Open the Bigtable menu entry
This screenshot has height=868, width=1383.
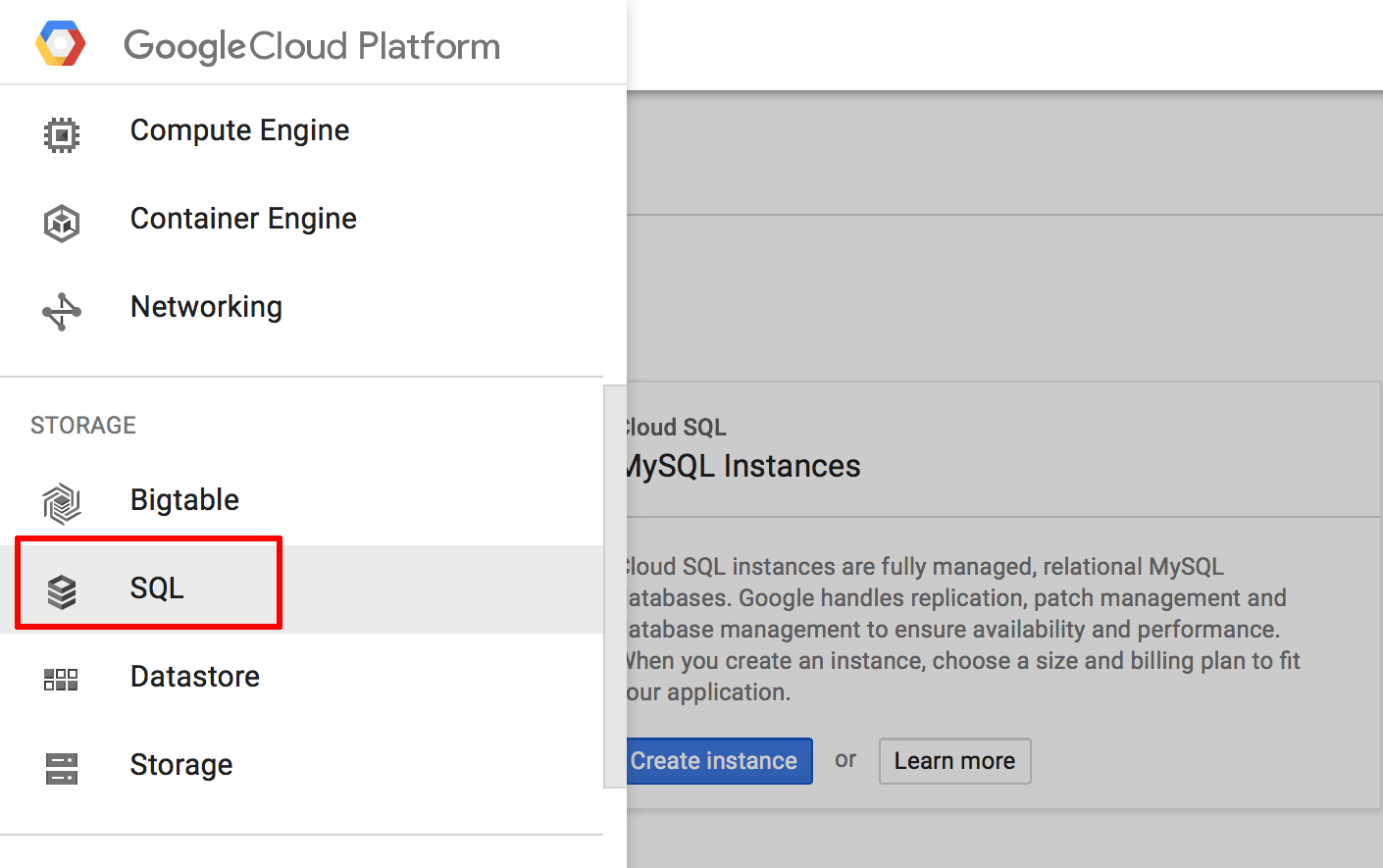pos(184,500)
